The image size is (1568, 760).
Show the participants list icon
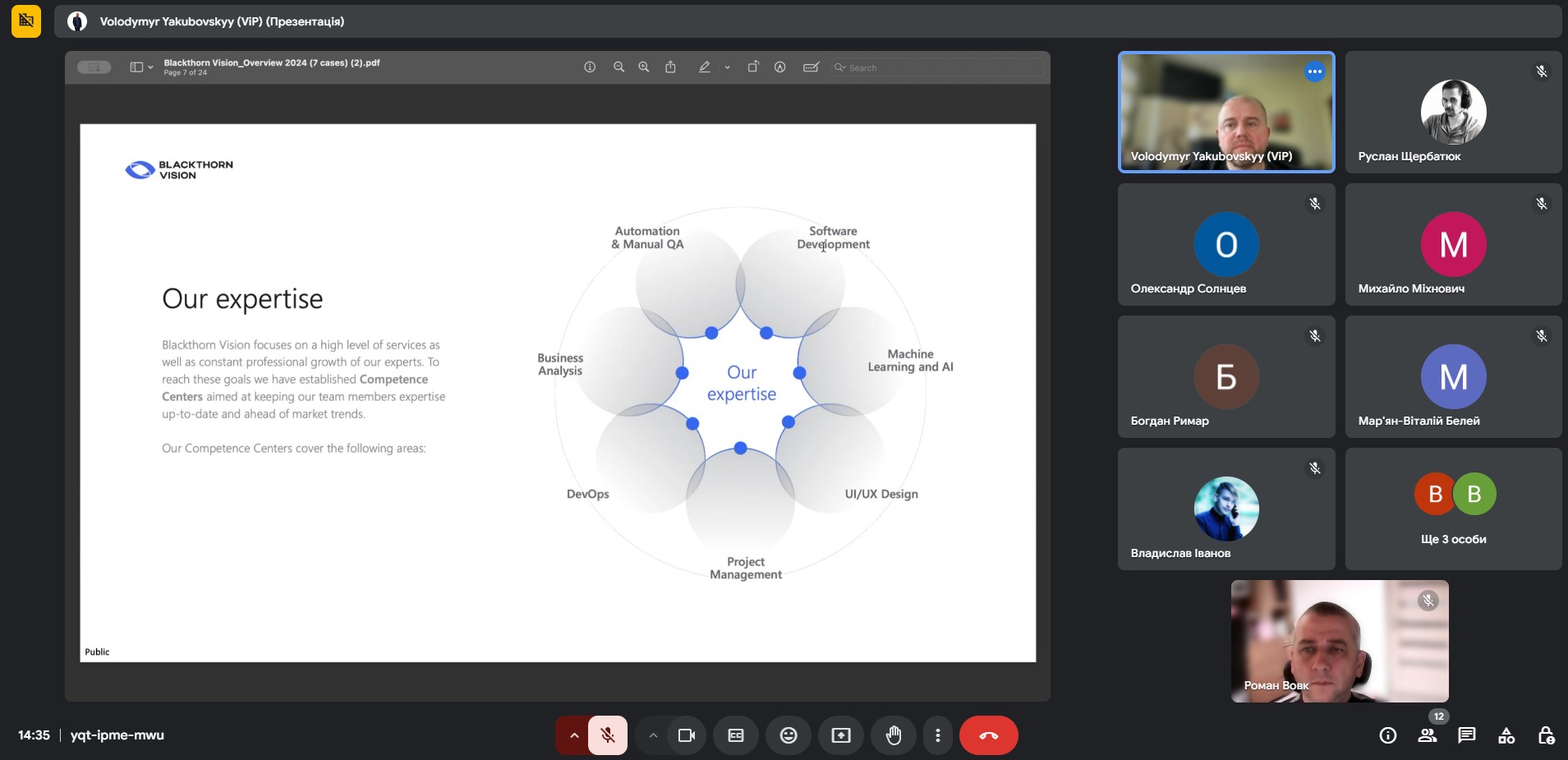pos(1428,735)
